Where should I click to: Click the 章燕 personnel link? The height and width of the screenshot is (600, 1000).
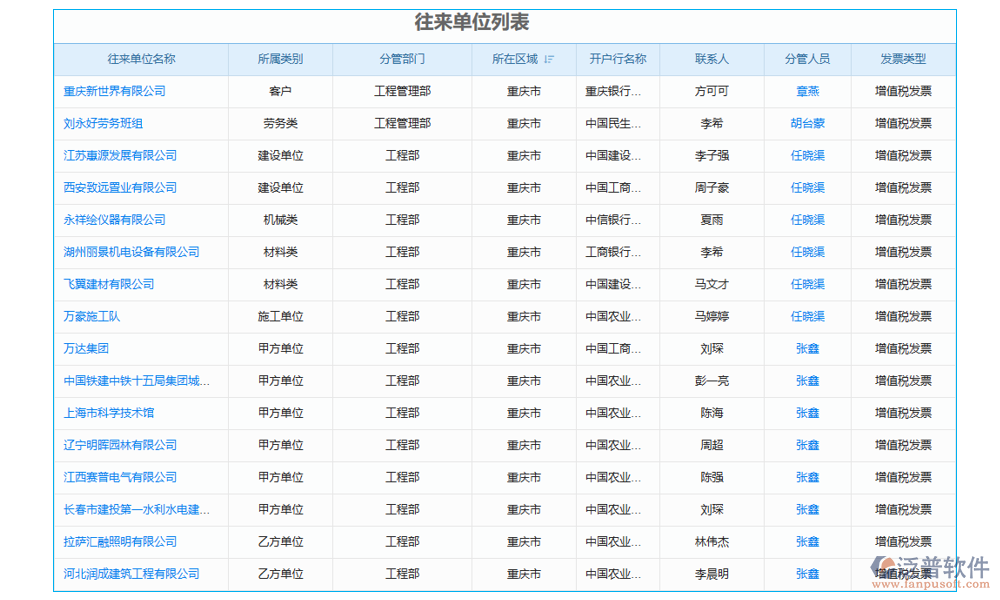coord(808,91)
